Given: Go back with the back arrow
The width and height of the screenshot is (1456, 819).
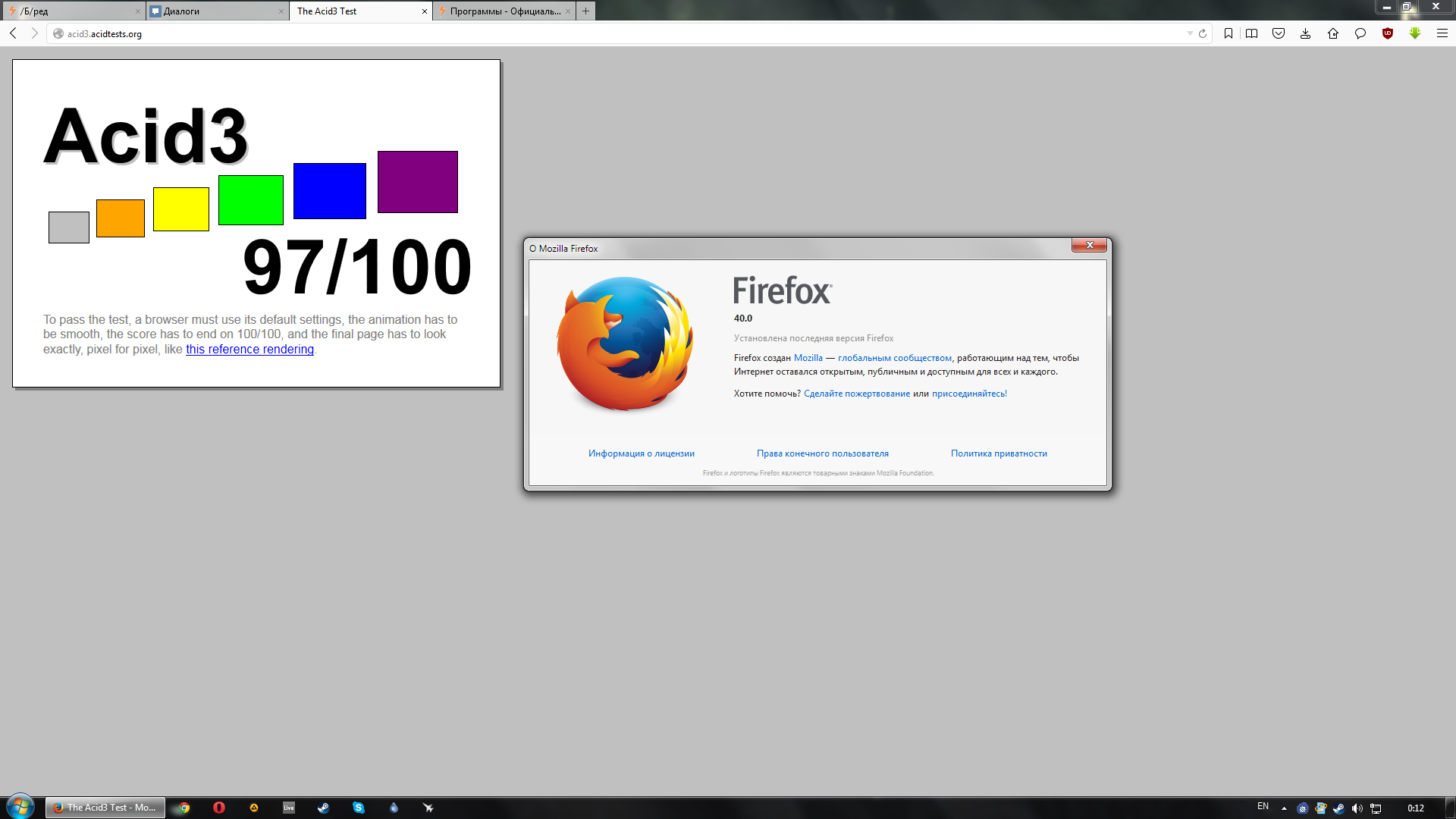Looking at the screenshot, I should click(13, 33).
